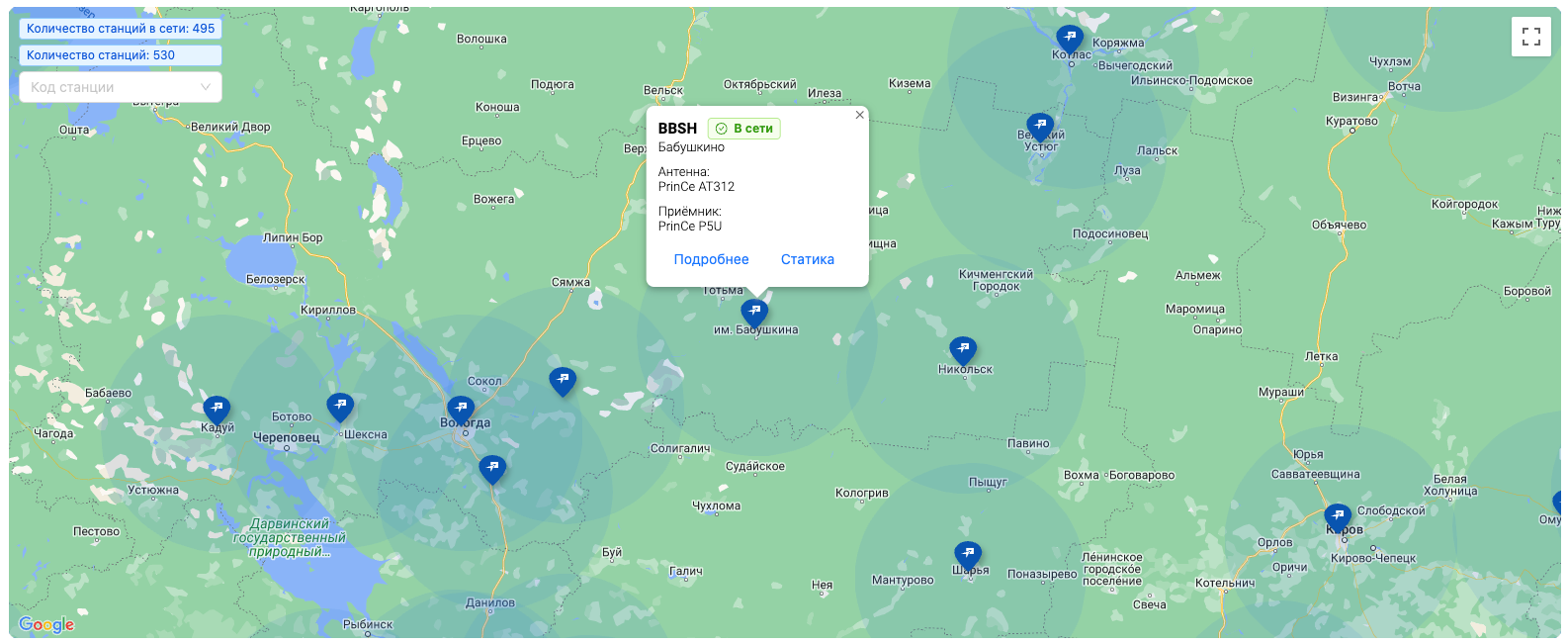
Task: Click the Объячево town label
Action: pos(1340,225)
